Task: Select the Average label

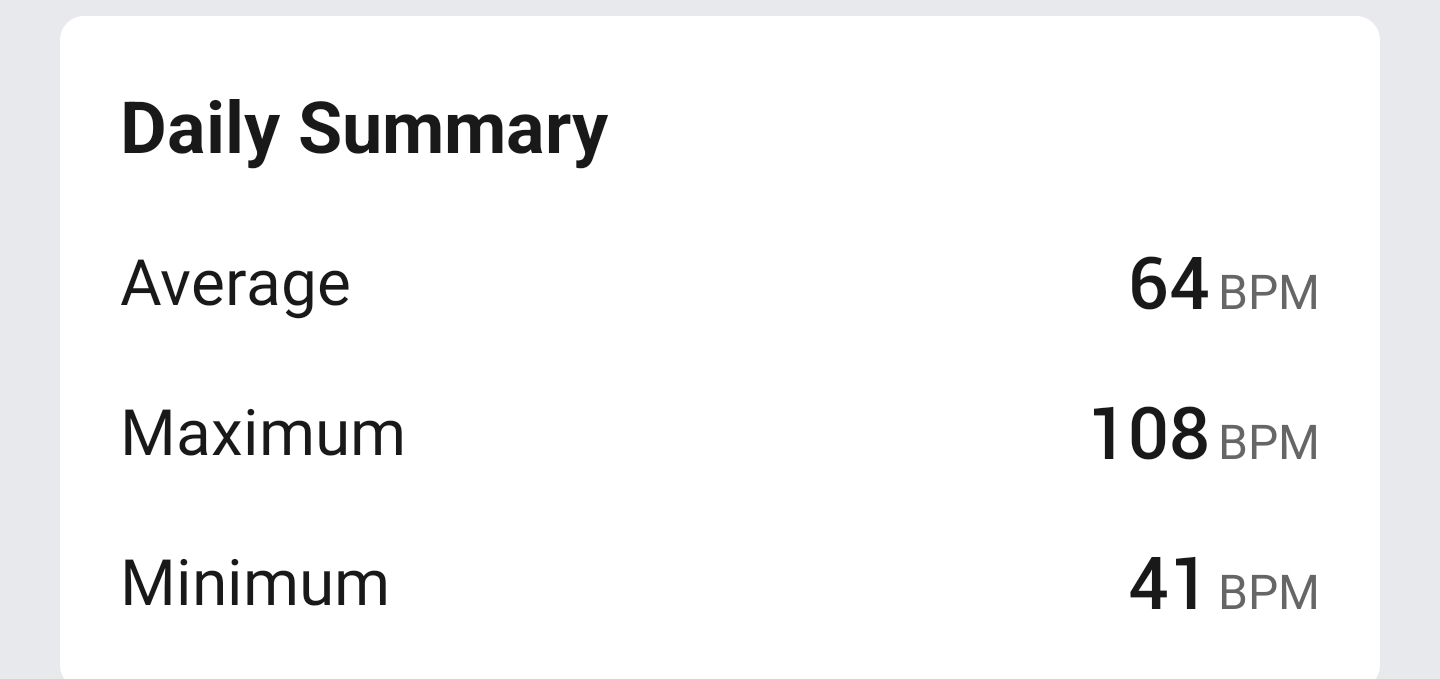Action: (x=235, y=283)
